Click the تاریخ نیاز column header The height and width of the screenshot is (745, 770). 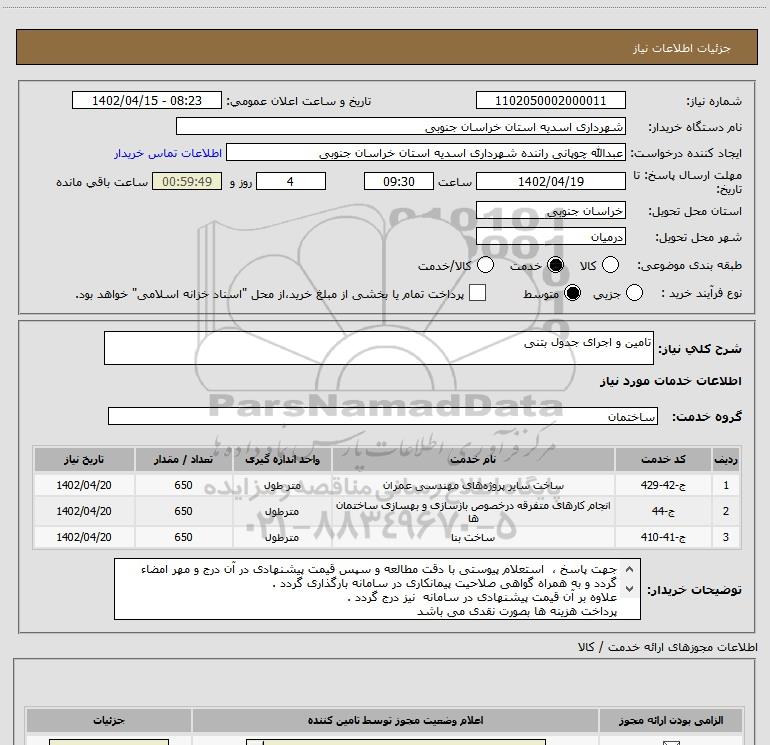[x=84, y=460]
